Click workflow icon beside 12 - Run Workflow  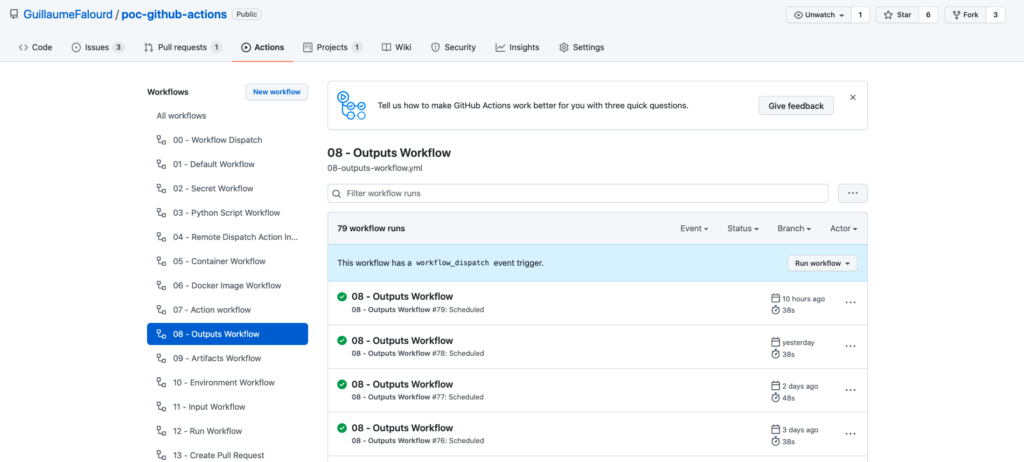161,431
